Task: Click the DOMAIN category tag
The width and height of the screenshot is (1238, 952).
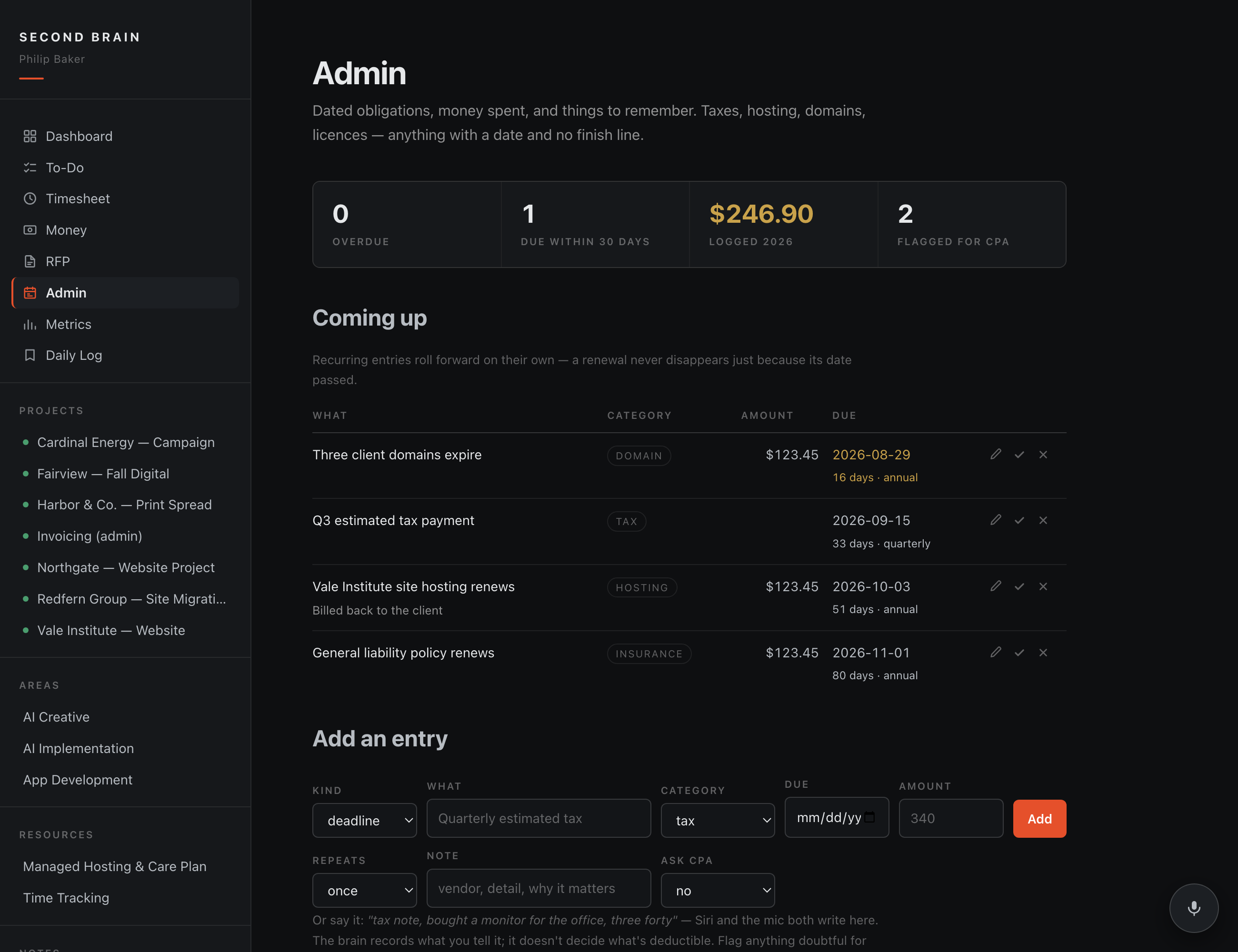Action: [639, 456]
